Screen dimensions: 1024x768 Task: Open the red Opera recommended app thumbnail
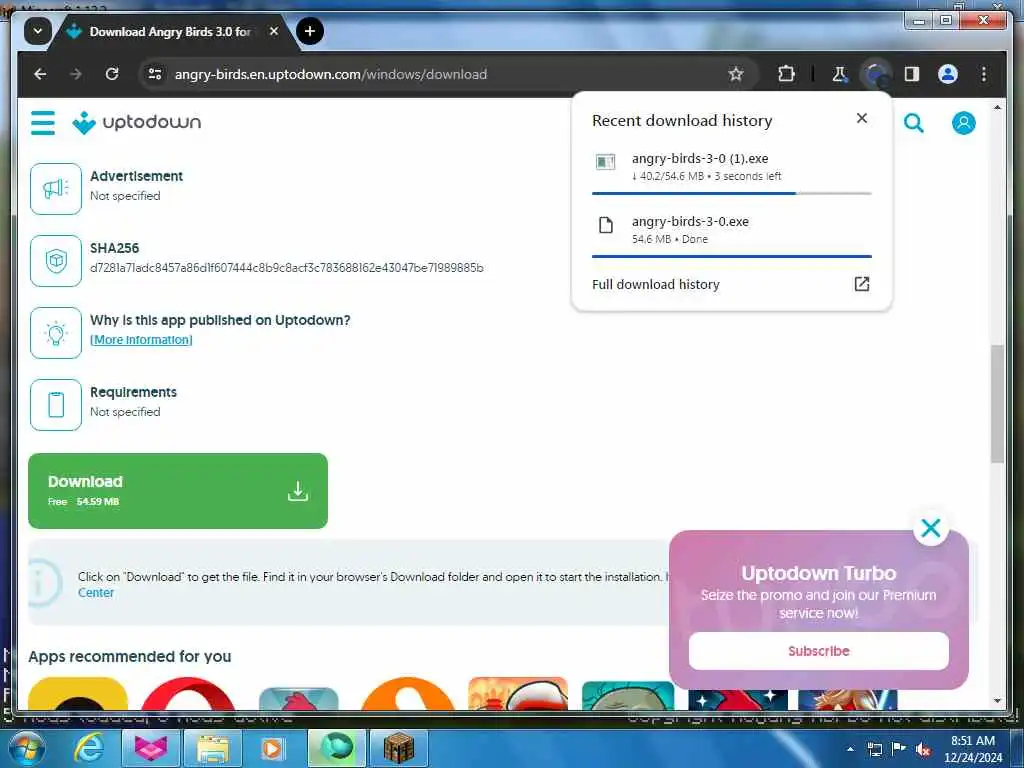188,694
